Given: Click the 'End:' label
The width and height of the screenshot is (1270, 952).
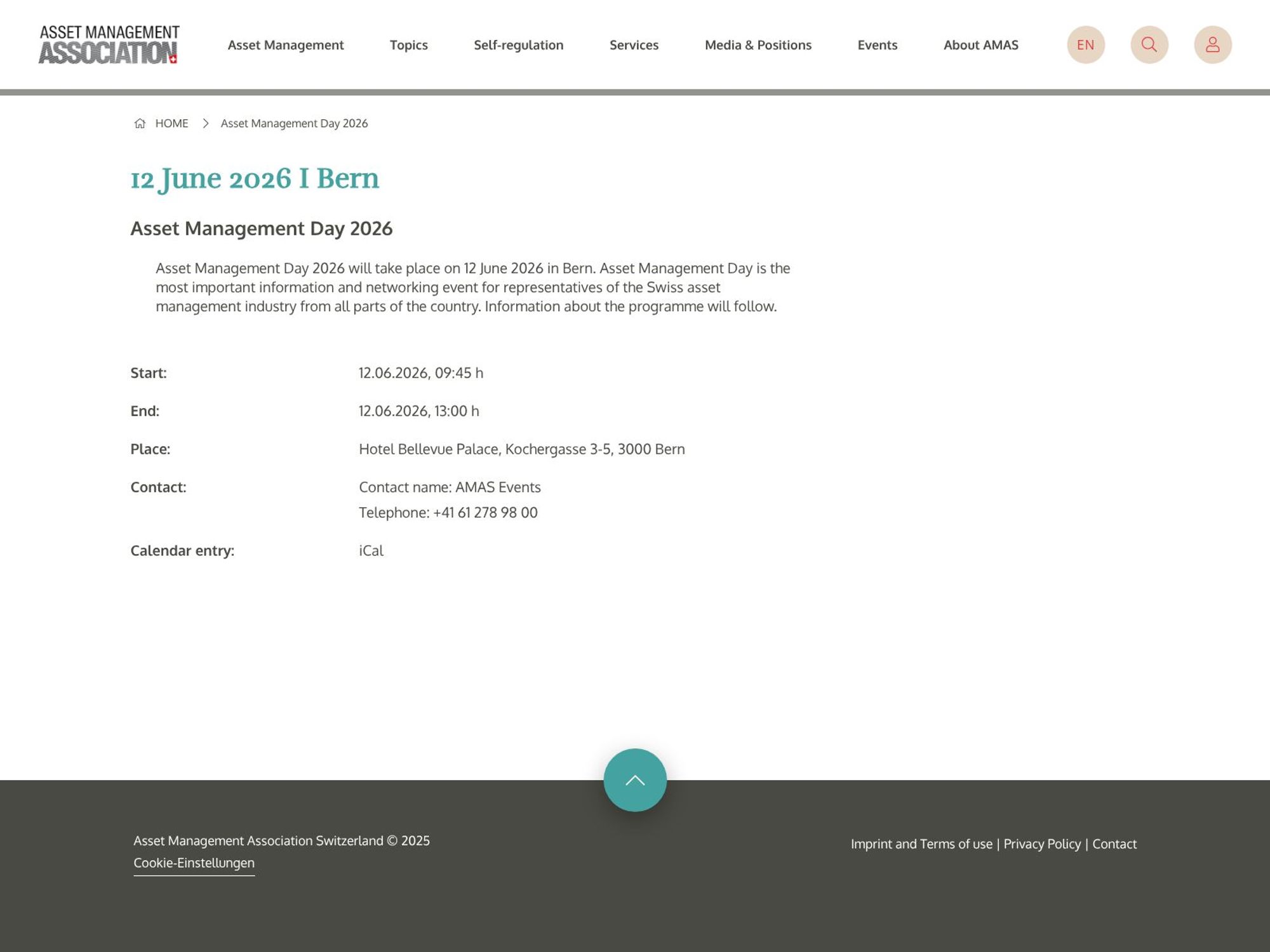Looking at the screenshot, I should point(145,411).
